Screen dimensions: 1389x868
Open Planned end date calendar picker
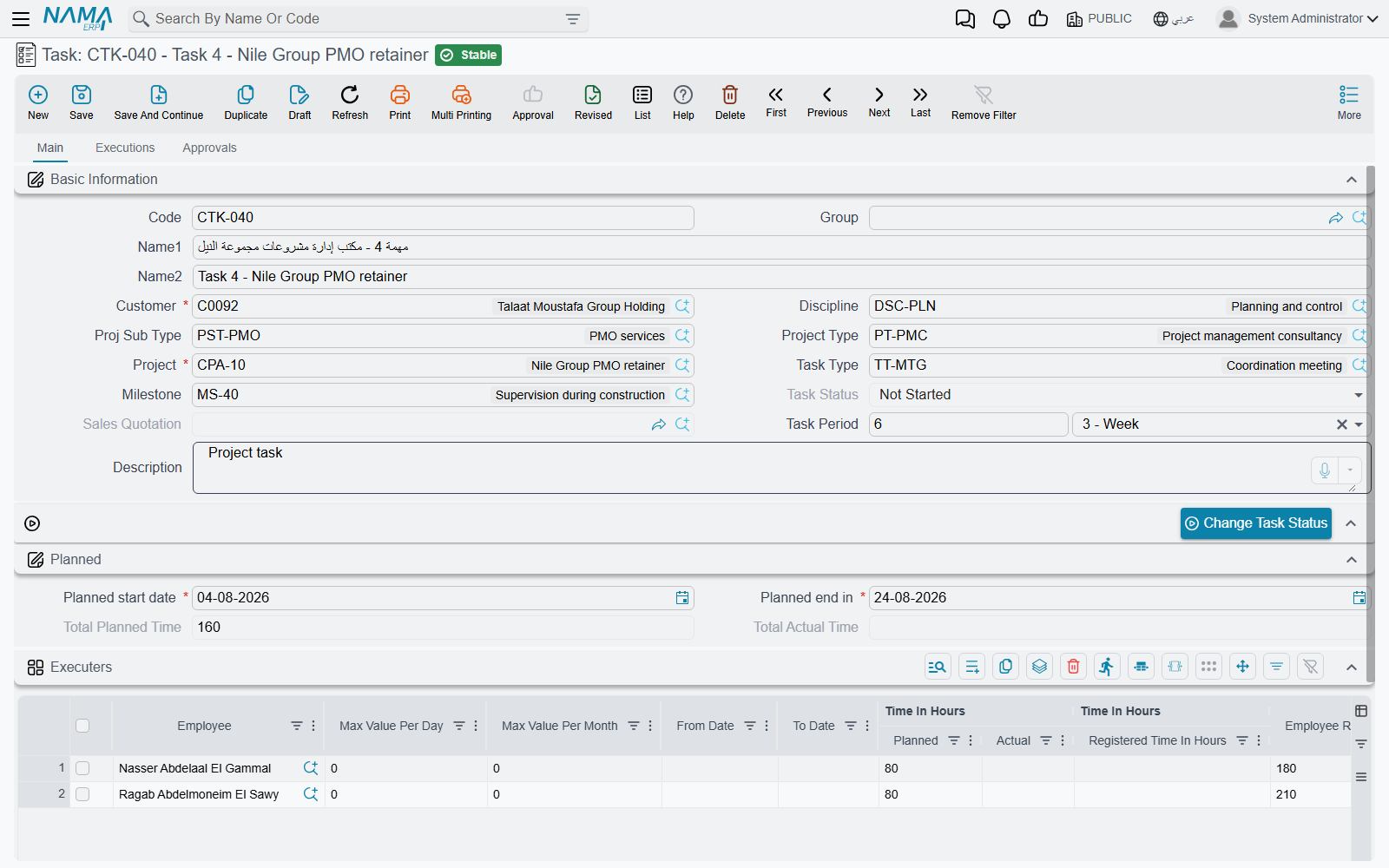[1359, 597]
